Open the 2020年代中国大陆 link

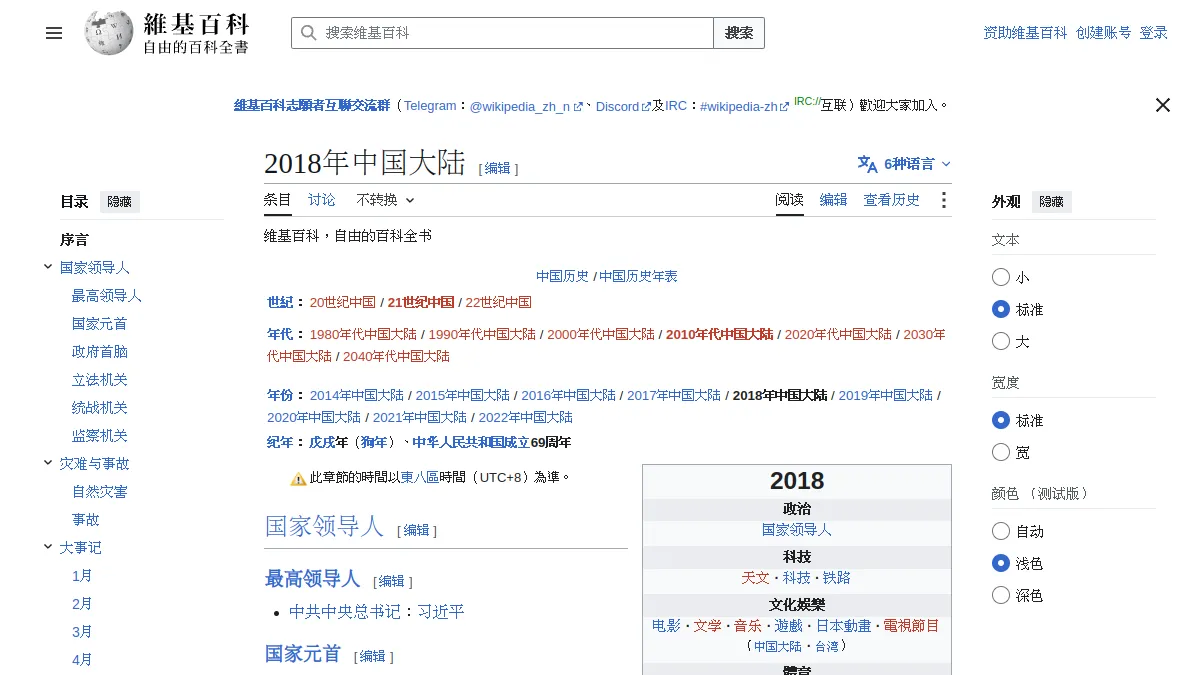(x=838, y=334)
